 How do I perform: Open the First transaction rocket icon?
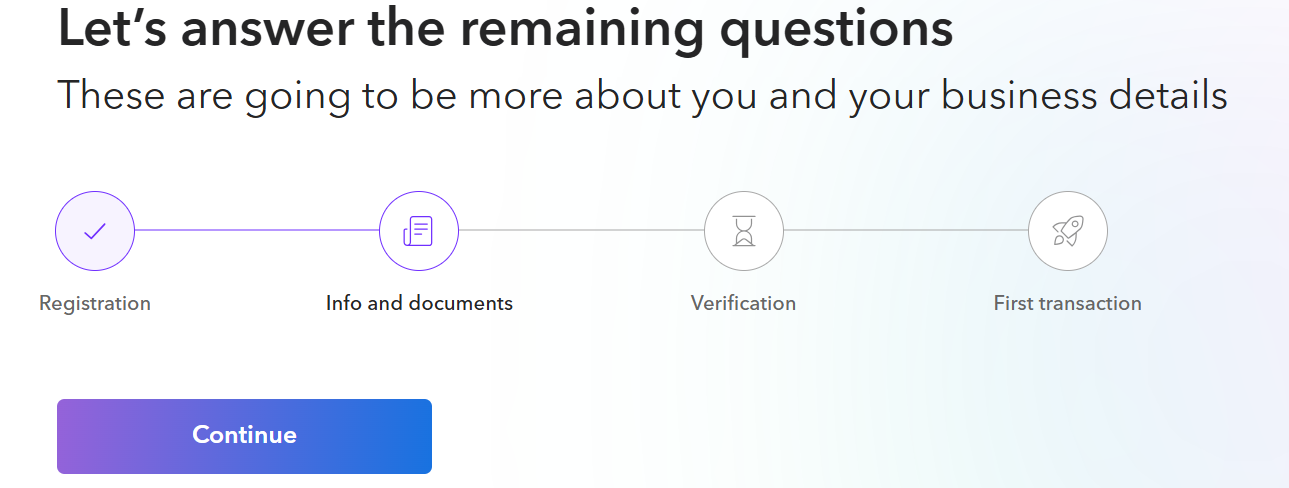[x=1067, y=231]
